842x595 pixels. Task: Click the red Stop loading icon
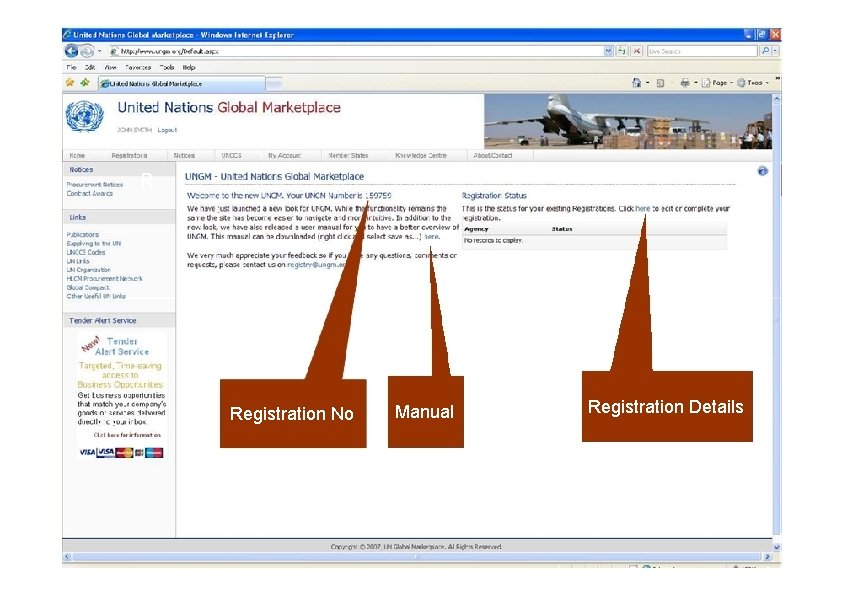(x=636, y=51)
